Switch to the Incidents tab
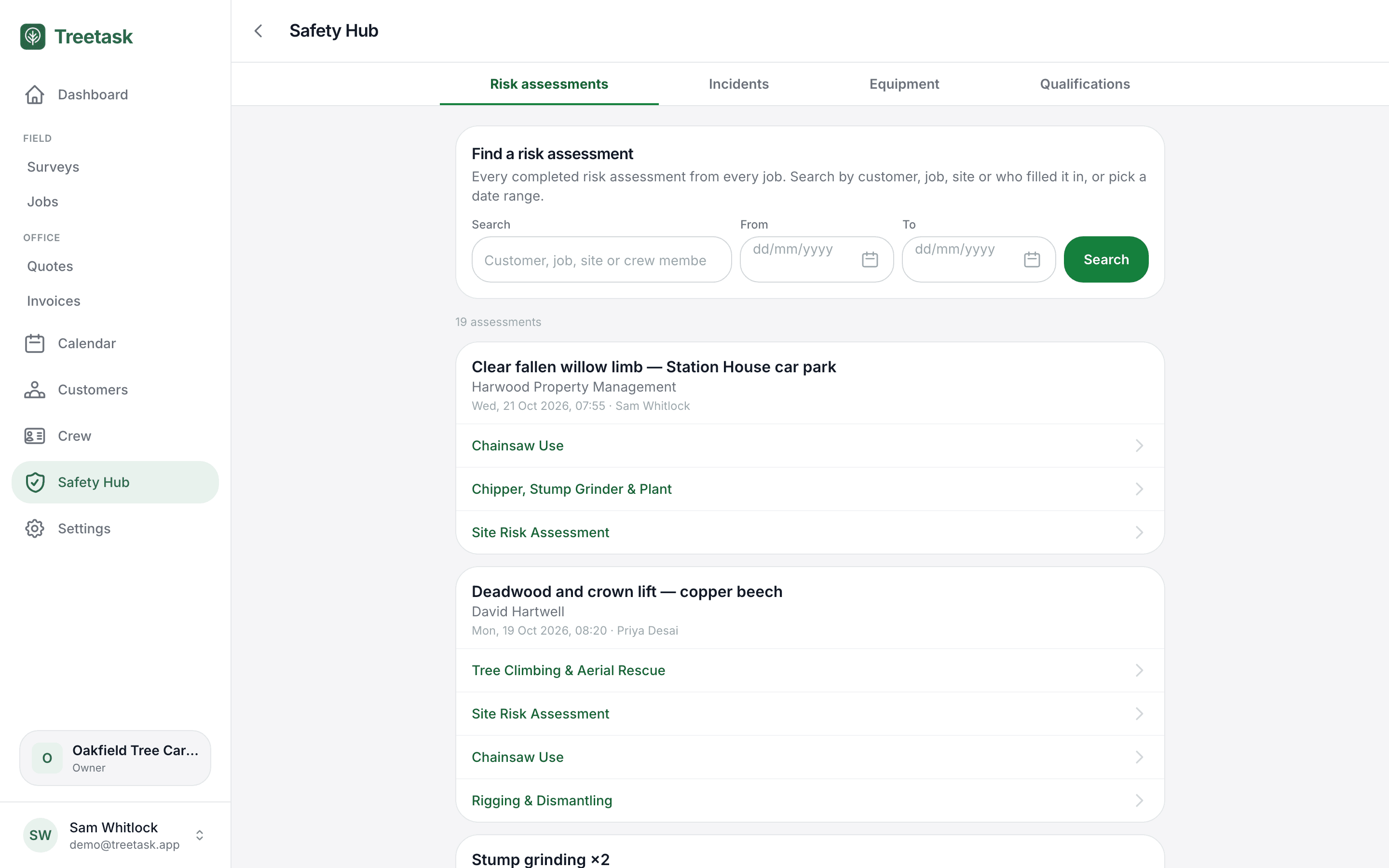Screen dimensions: 1389x868 click(x=739, y=84)
